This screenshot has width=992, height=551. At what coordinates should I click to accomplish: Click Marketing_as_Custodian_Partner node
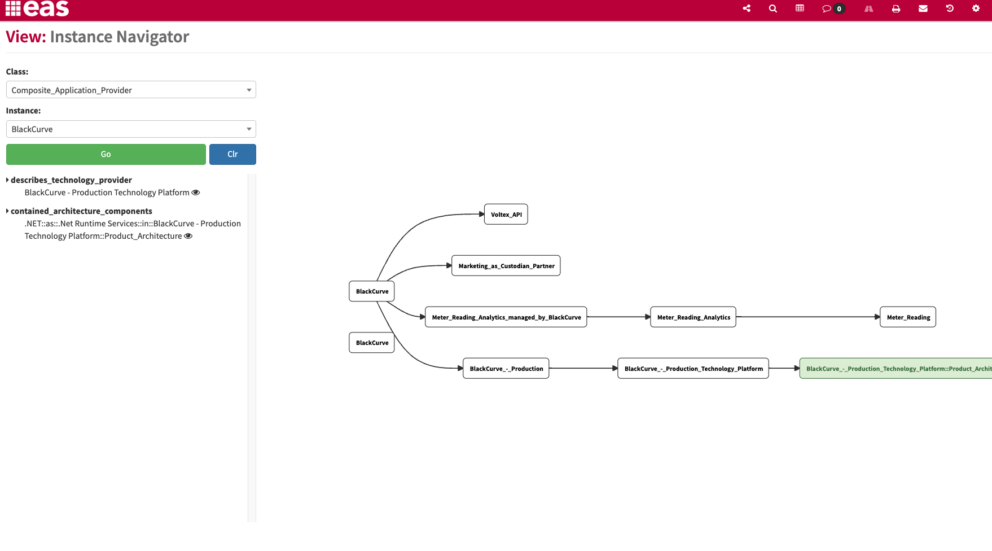pos(506,266)
